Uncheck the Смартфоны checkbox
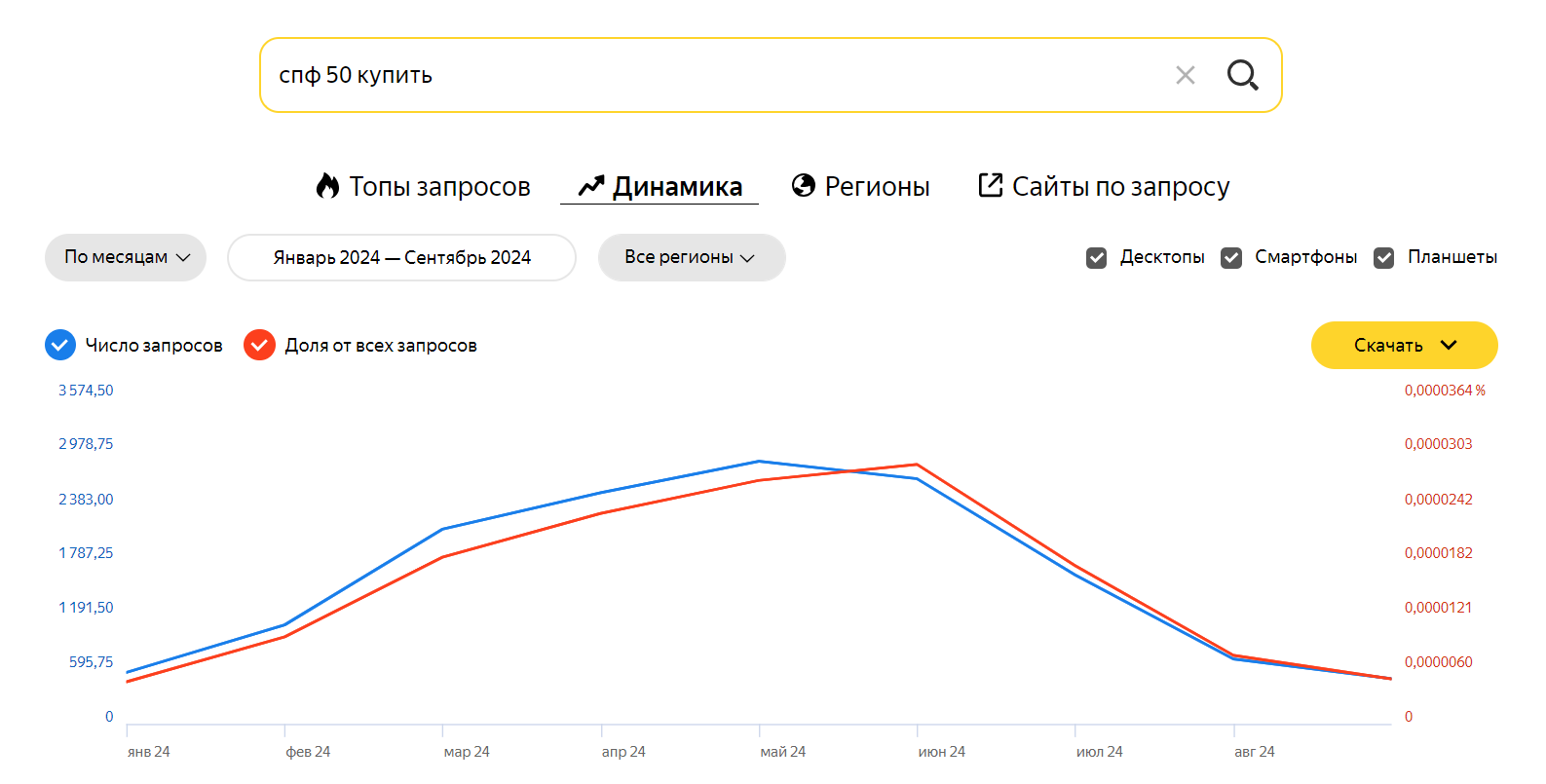 tap(1231, 258)
